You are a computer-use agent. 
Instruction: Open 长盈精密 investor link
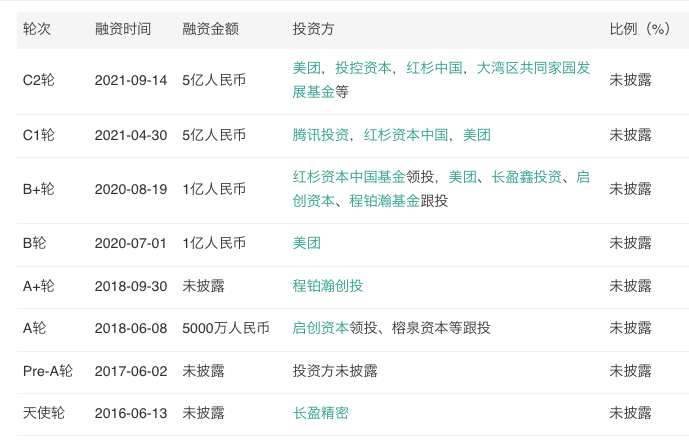coord(321,413)
